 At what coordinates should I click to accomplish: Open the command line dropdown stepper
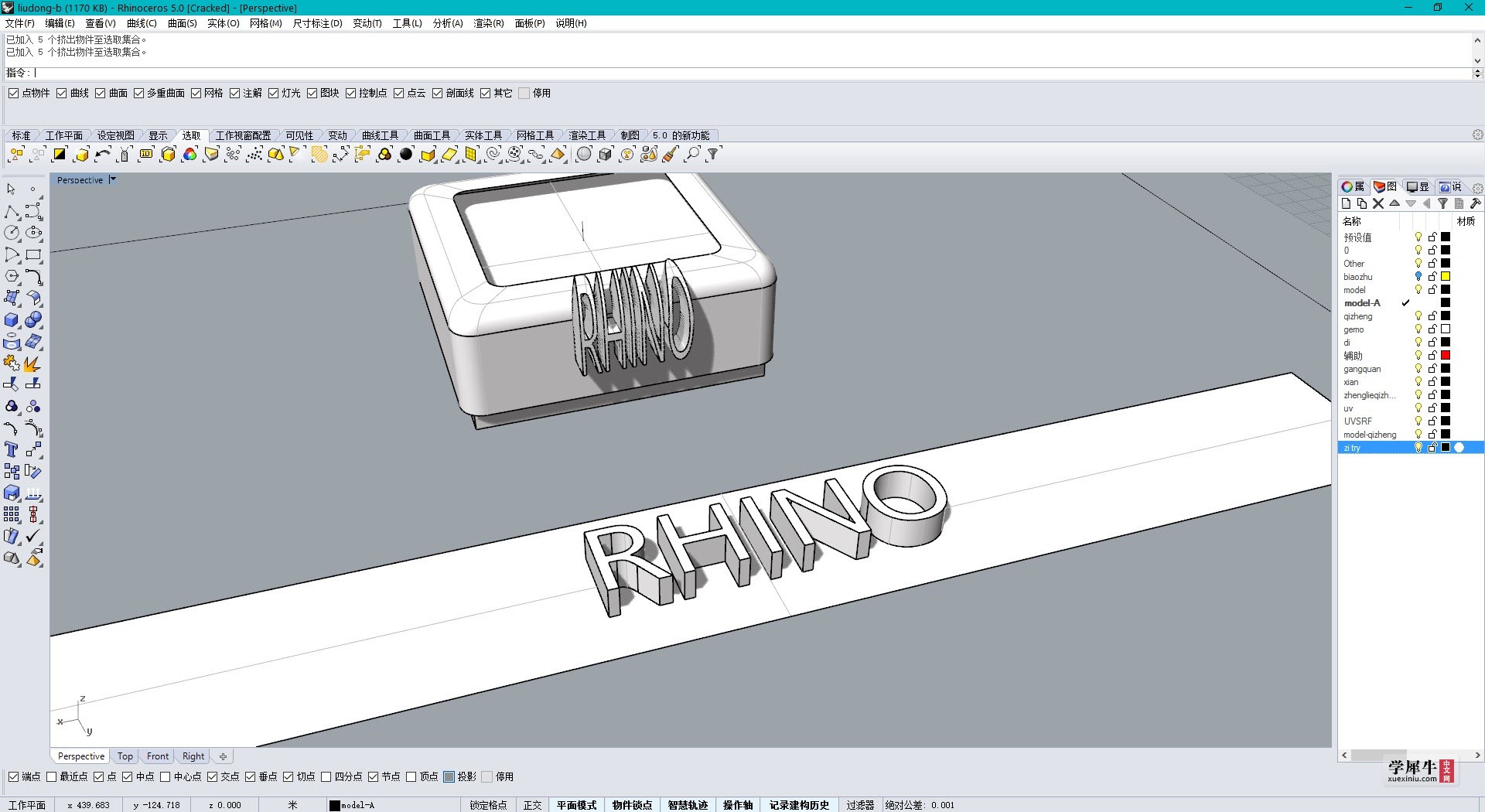click(x=1477, y=73)
